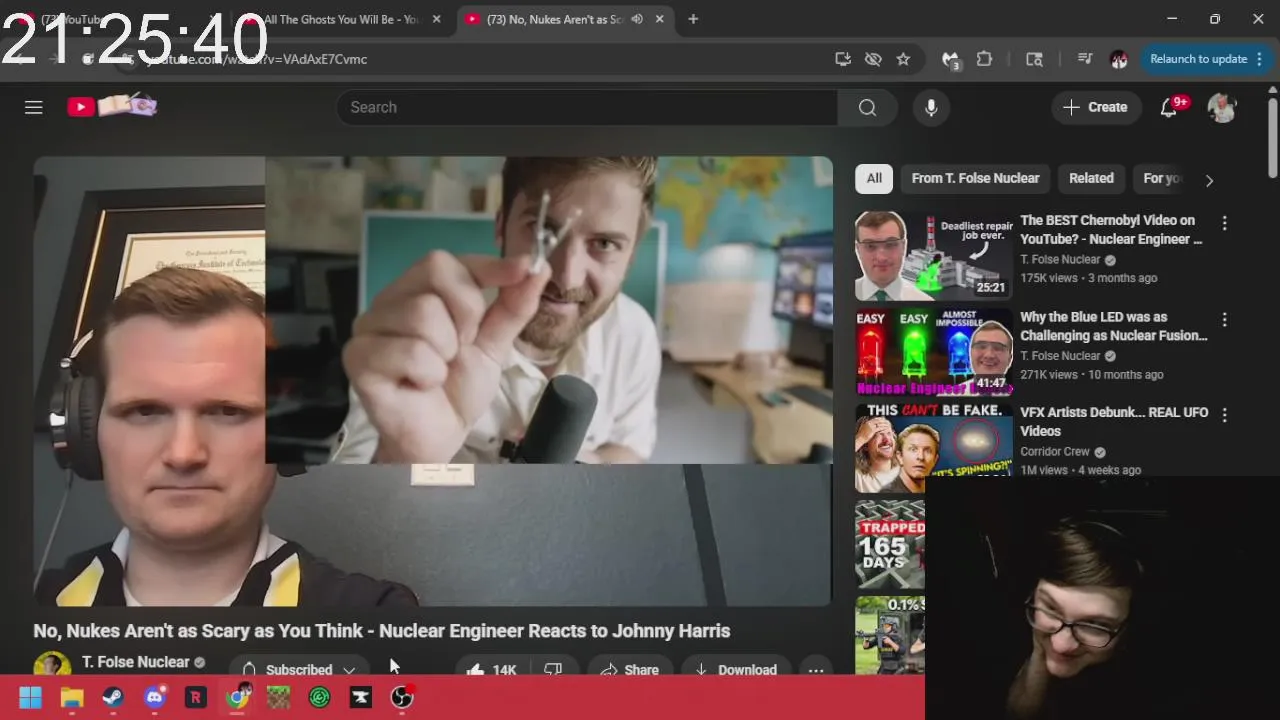
Task: Open Steam from the taskbar
Action: [113, 697]
